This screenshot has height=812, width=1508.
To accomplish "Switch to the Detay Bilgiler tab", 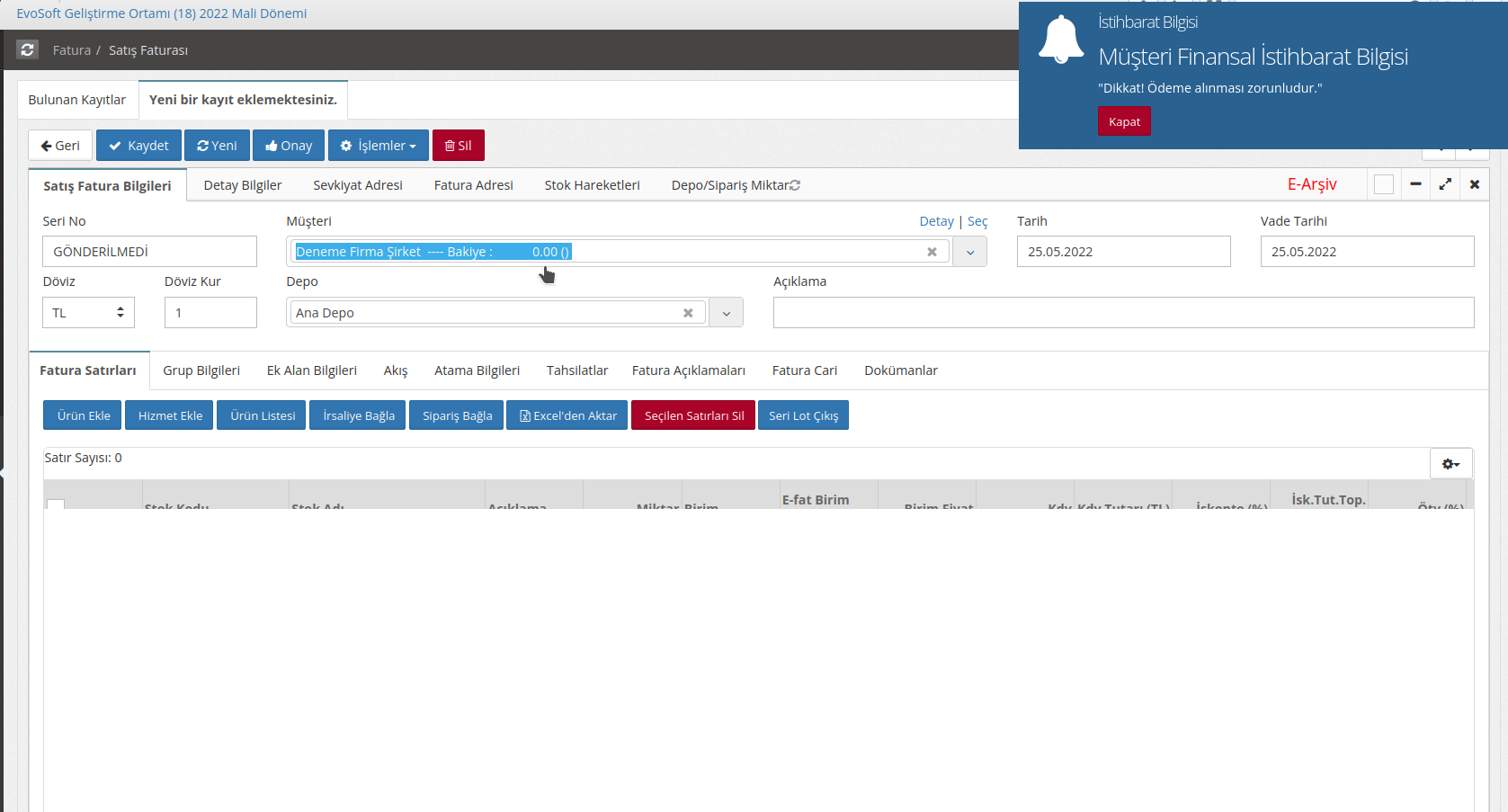I will tap(243, 185).
